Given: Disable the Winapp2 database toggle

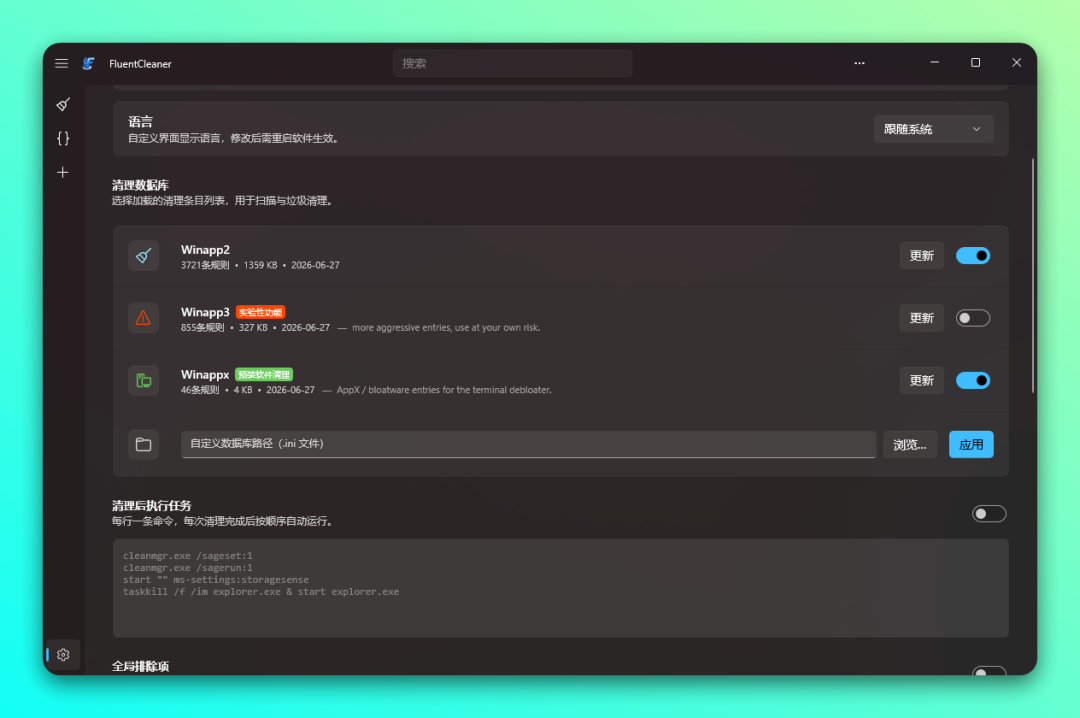Looking at the screenshot, I should [973, 256].
